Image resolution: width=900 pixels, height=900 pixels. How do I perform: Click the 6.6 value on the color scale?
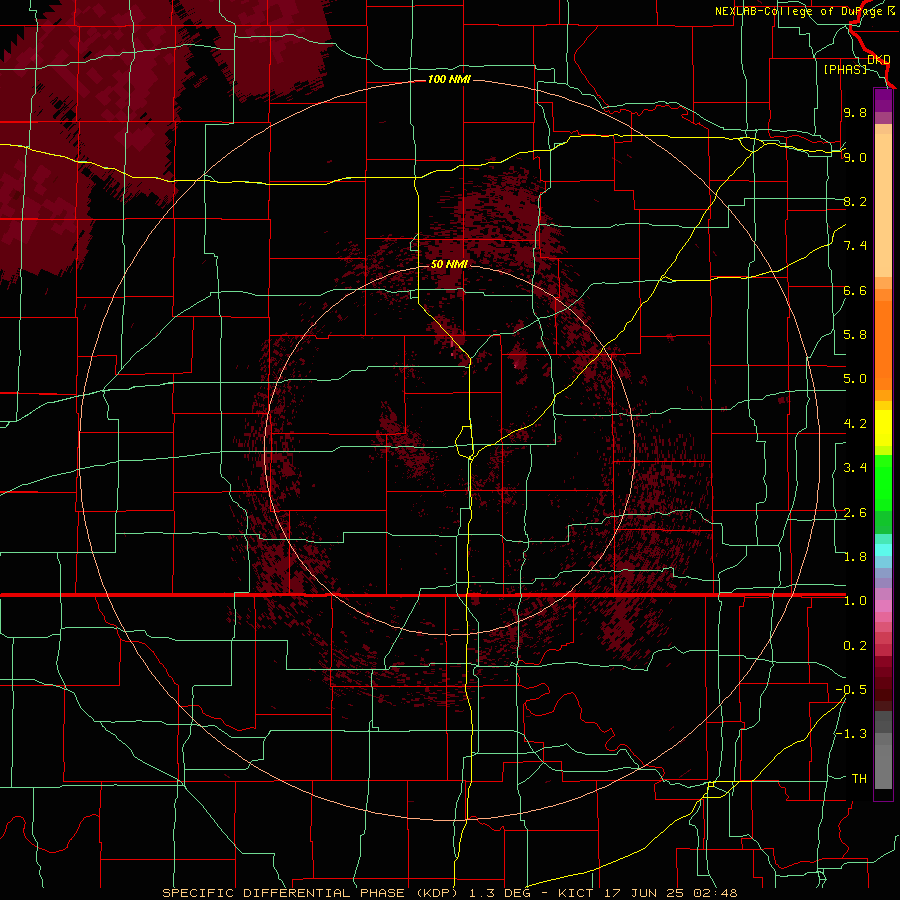[855, 290]
